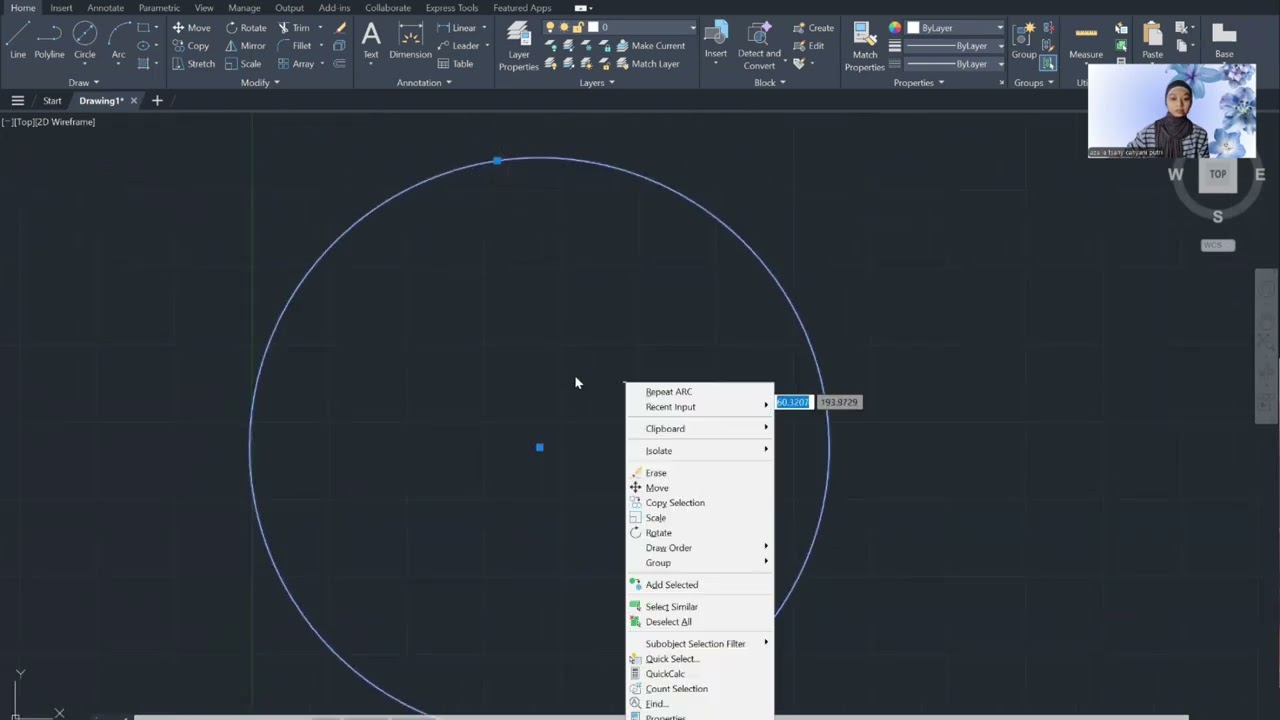Activate the Trim tool
The image size is (1280, 720).
pos(294,28)
